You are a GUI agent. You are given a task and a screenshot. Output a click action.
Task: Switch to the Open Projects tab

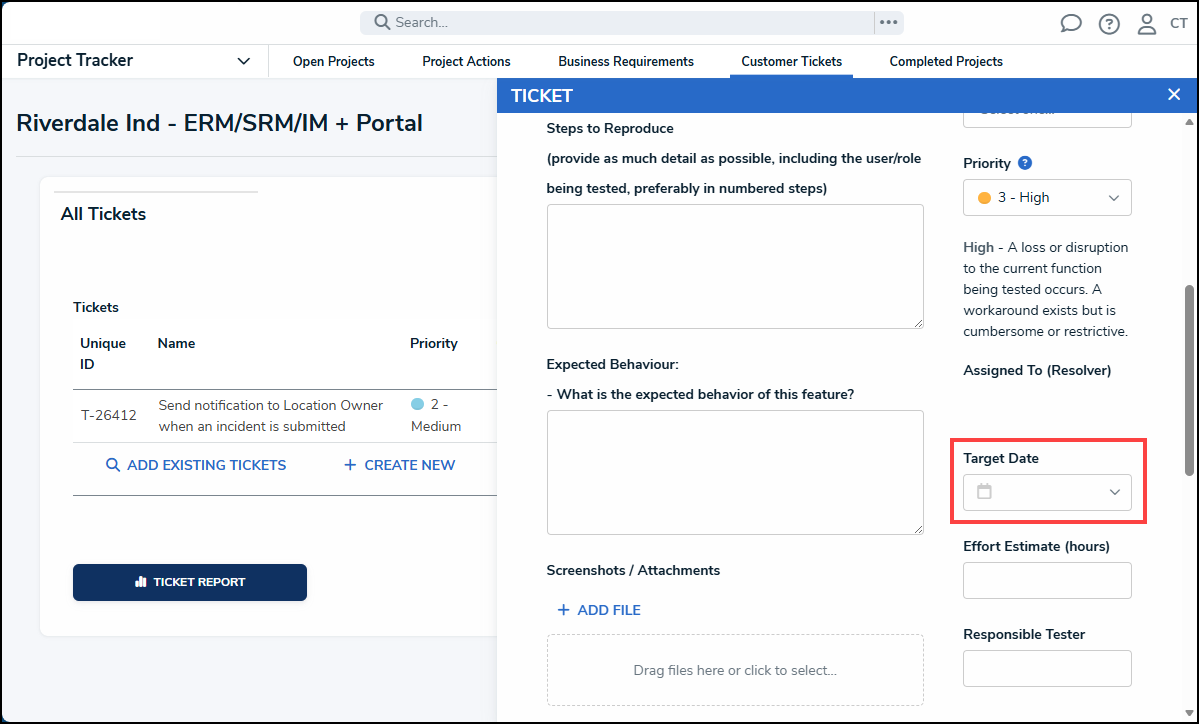tap(333, 62)
